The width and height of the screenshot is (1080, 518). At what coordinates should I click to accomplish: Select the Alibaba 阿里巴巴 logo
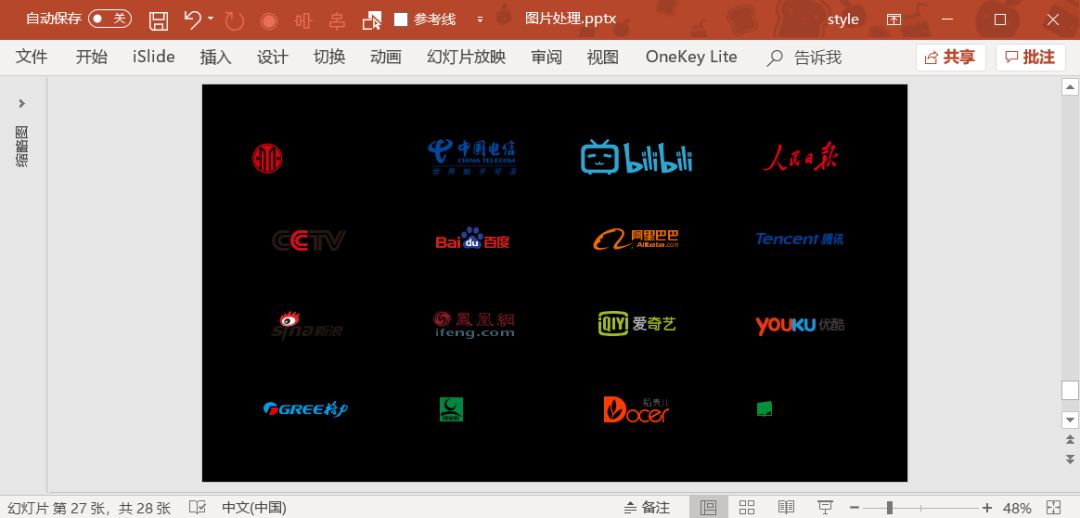point(636,239)
